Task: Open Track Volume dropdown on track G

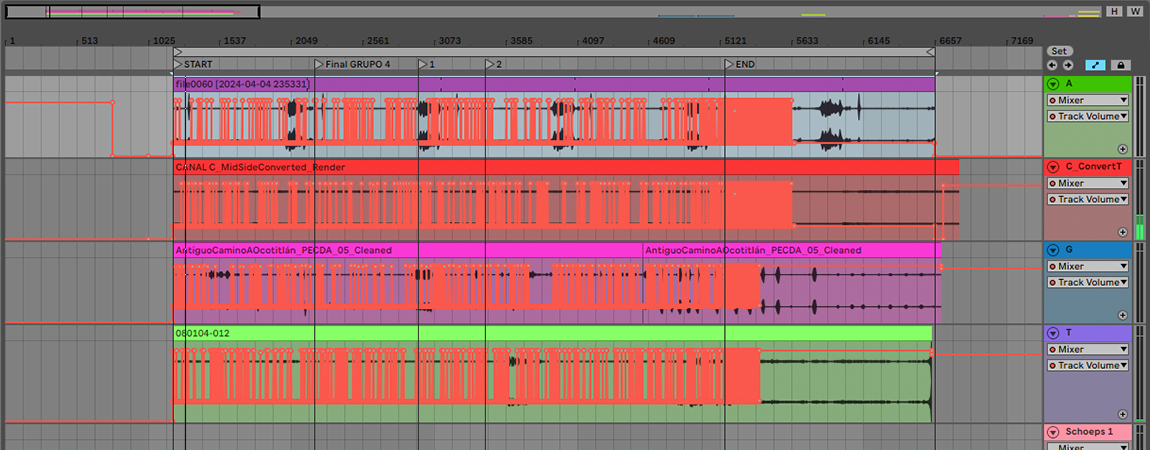Action: pos(1088,283)
